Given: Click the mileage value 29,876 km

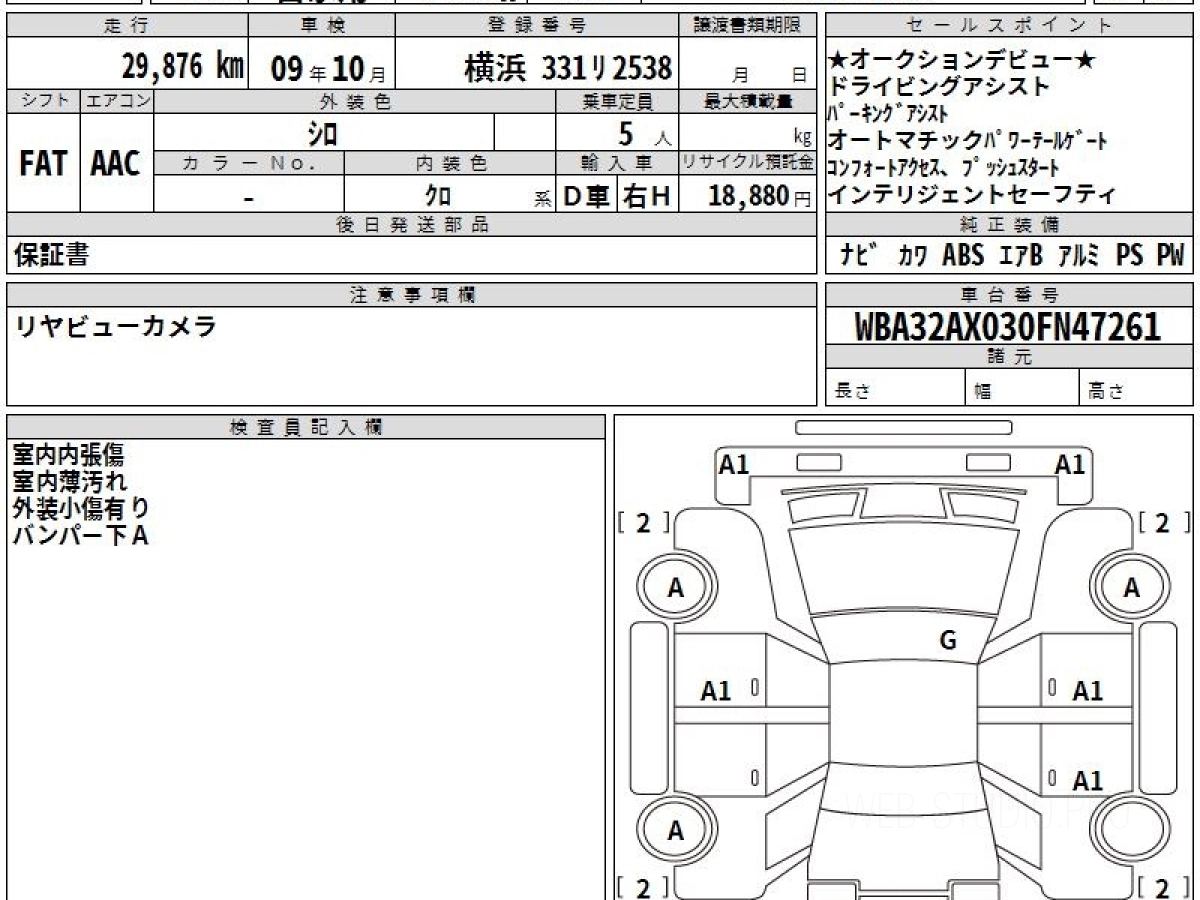Looking at the screenshot, I should pyautogui.click(x=183, y=67).
